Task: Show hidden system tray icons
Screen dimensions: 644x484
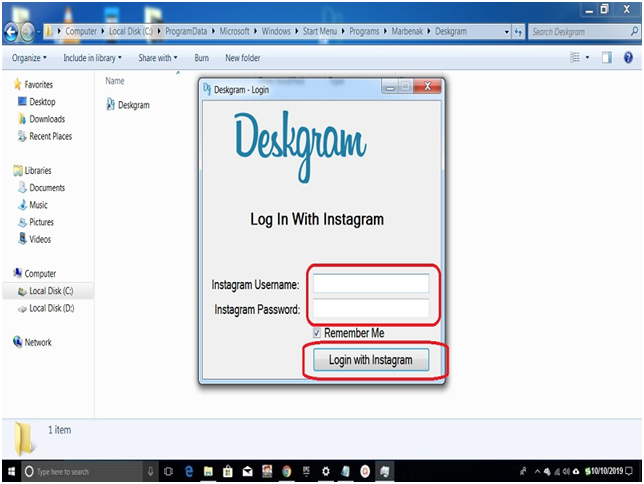Action: click(x=537, y=471)
